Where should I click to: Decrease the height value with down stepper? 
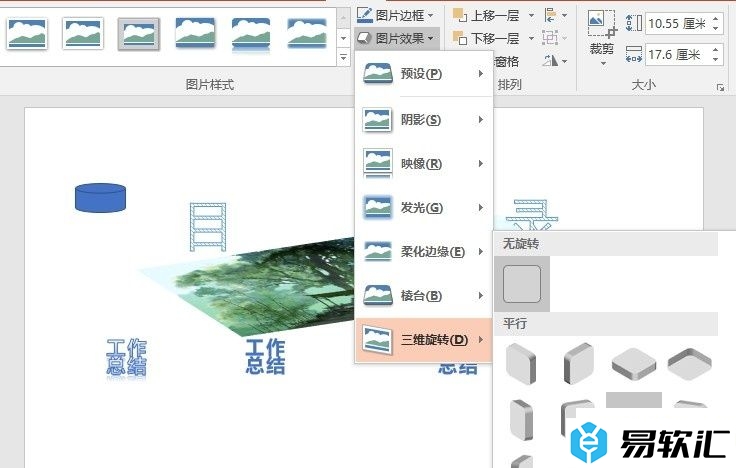click(716, 28)
